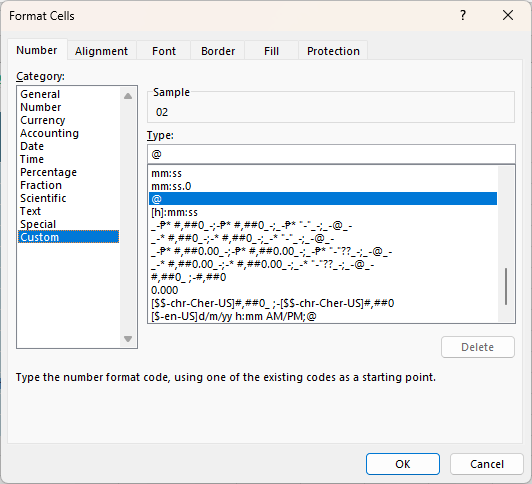Click the Category list scroll down arrow
The width and height of the screenshot is (532, 484).
pyautogui.click(x=128, y=339)
